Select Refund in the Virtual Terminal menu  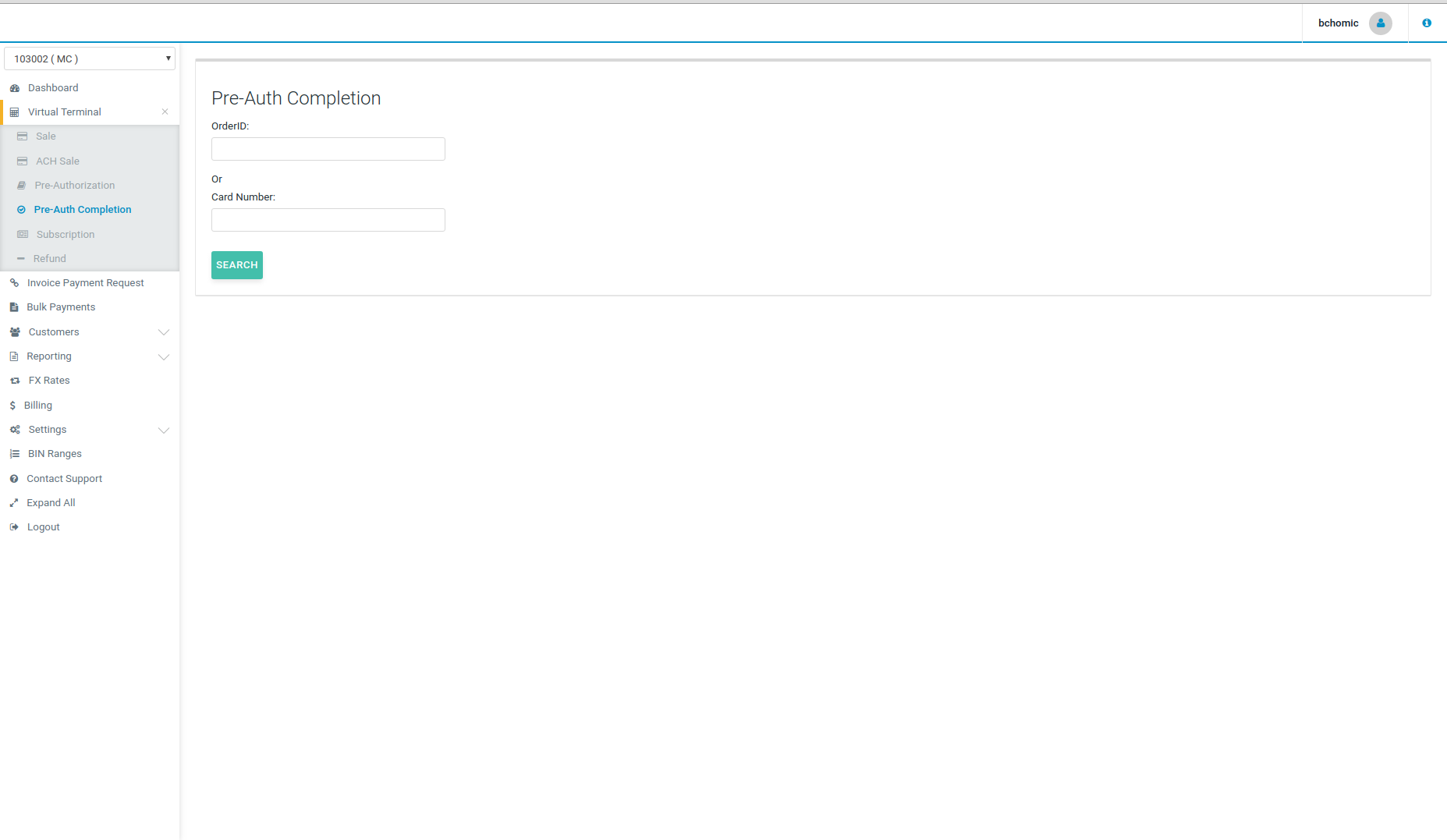tap(49, 259)
